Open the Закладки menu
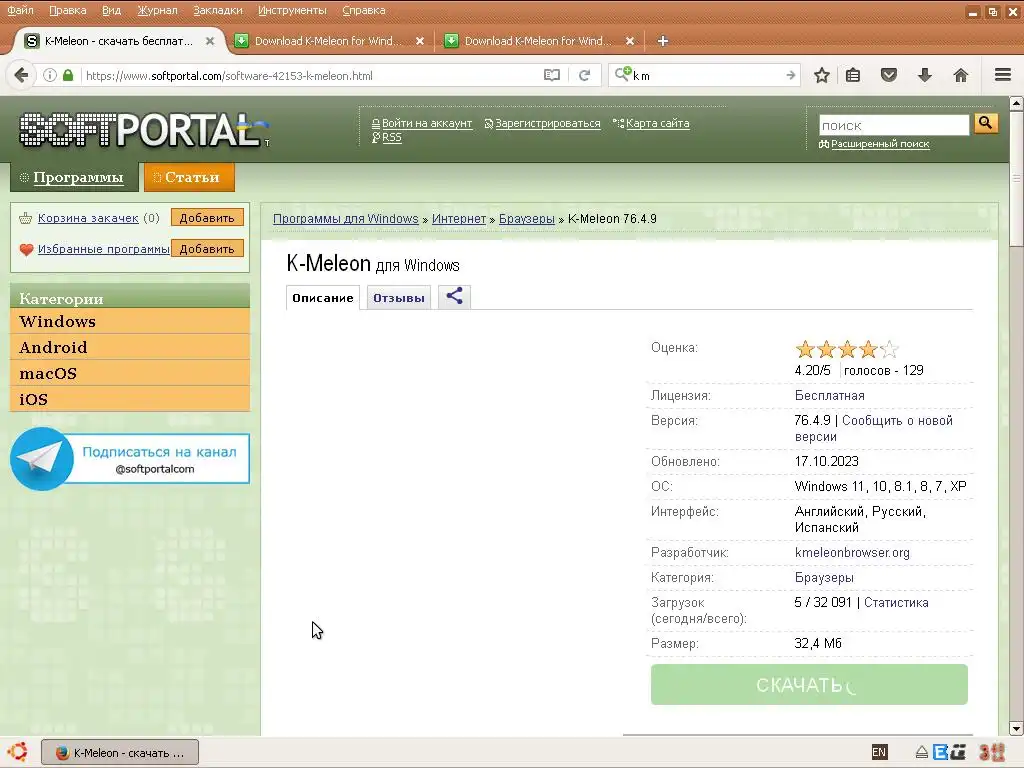The width and height of the screenshot is (1024, 768). pos(217,10)
